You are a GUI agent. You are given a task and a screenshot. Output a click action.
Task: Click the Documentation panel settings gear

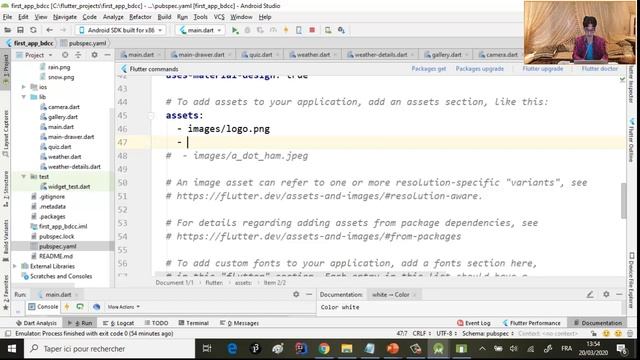tap(606, 294)
